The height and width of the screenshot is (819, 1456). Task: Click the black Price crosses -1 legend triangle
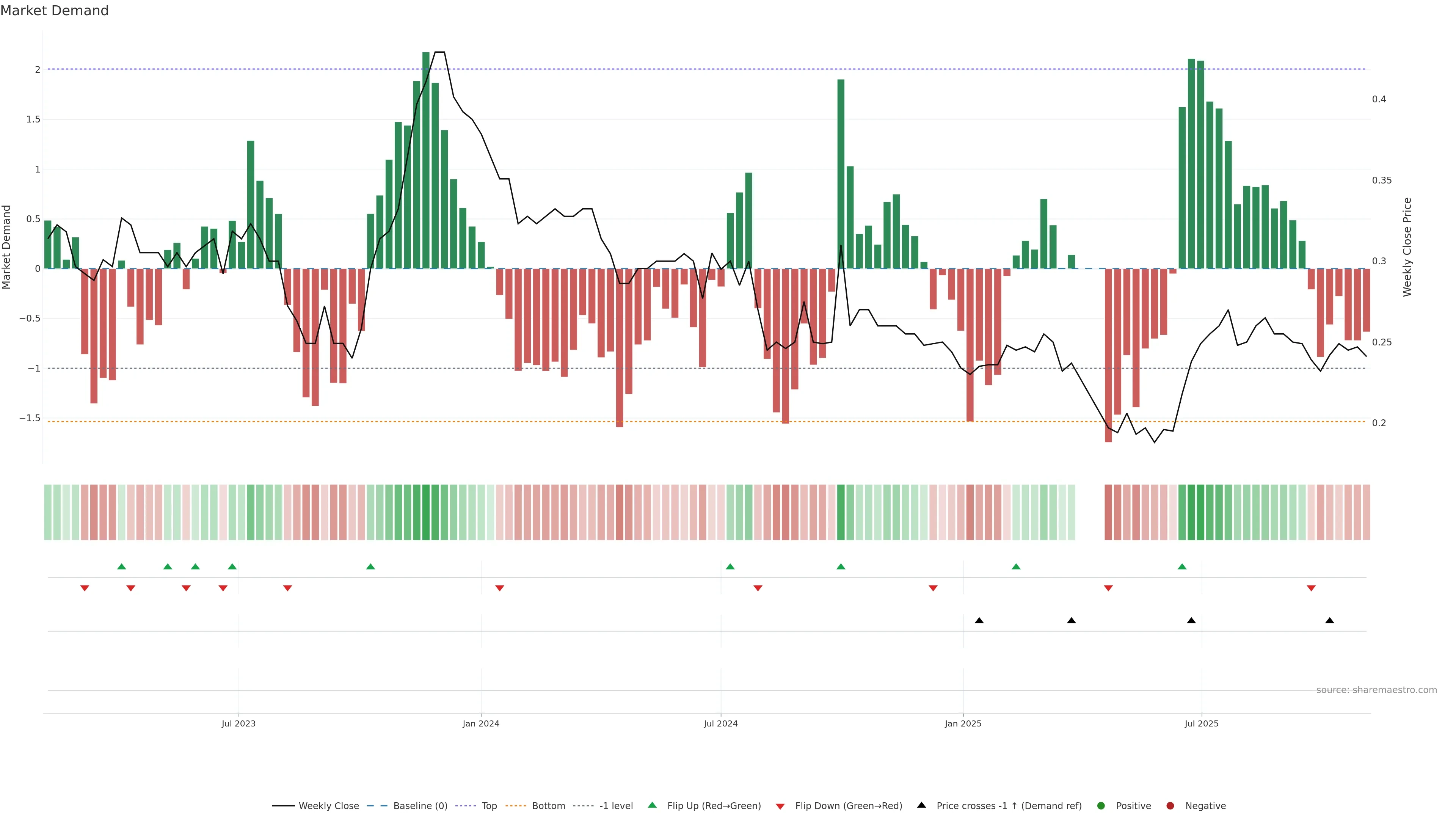pos(921,805)
